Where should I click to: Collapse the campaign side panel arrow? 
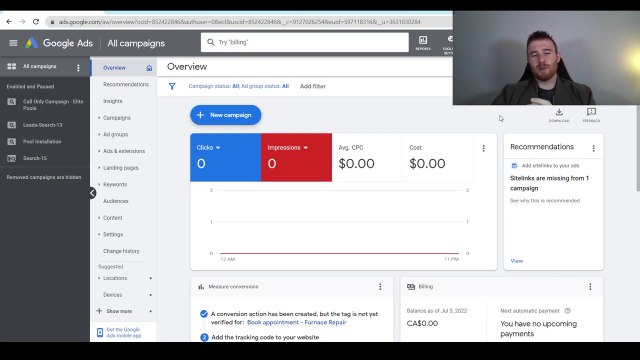pyautogui.click(x=93, y=193)
